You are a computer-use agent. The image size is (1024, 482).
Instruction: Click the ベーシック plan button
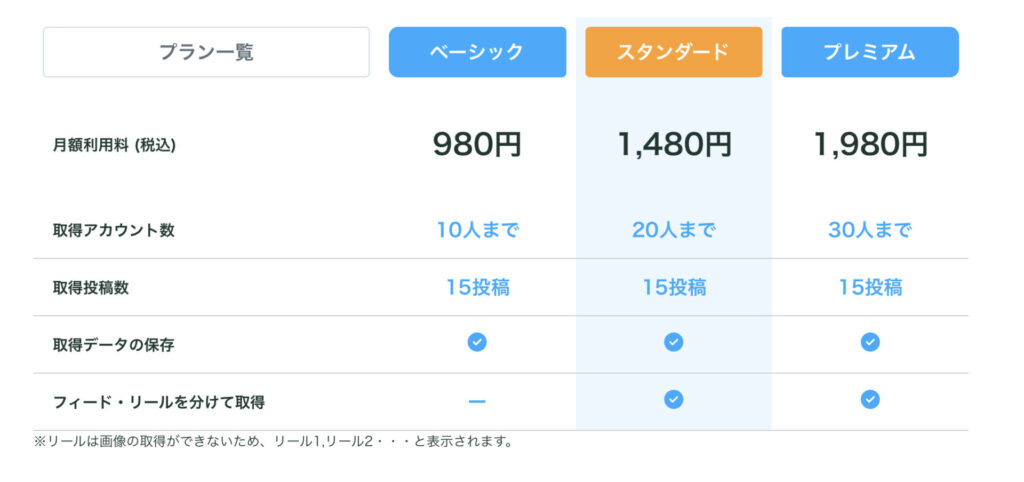477,52
